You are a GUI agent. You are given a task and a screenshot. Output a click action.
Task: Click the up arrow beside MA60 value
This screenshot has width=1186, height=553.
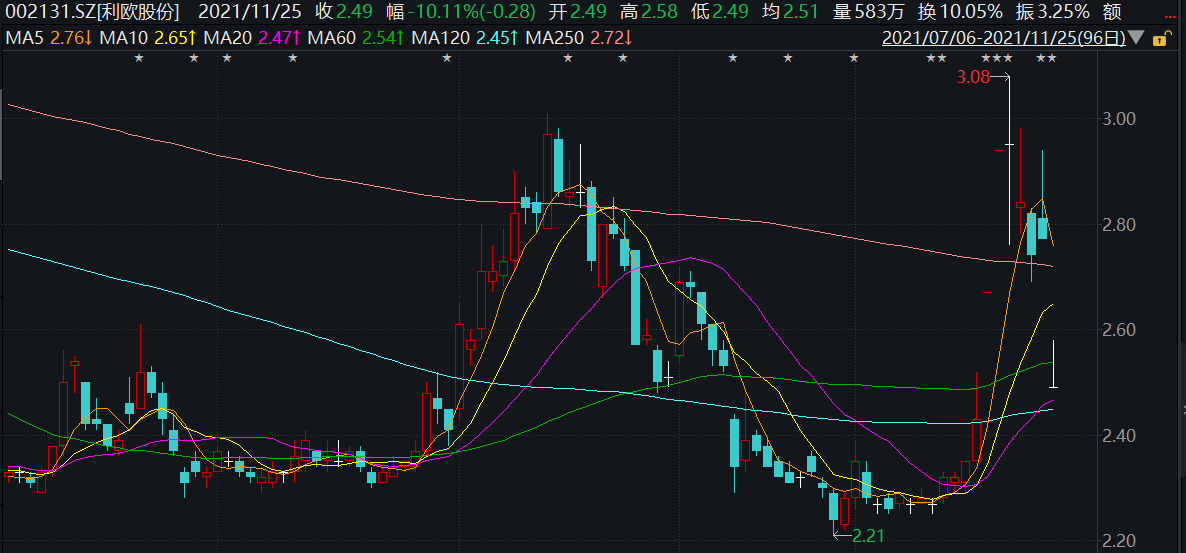tap(399, 39)
